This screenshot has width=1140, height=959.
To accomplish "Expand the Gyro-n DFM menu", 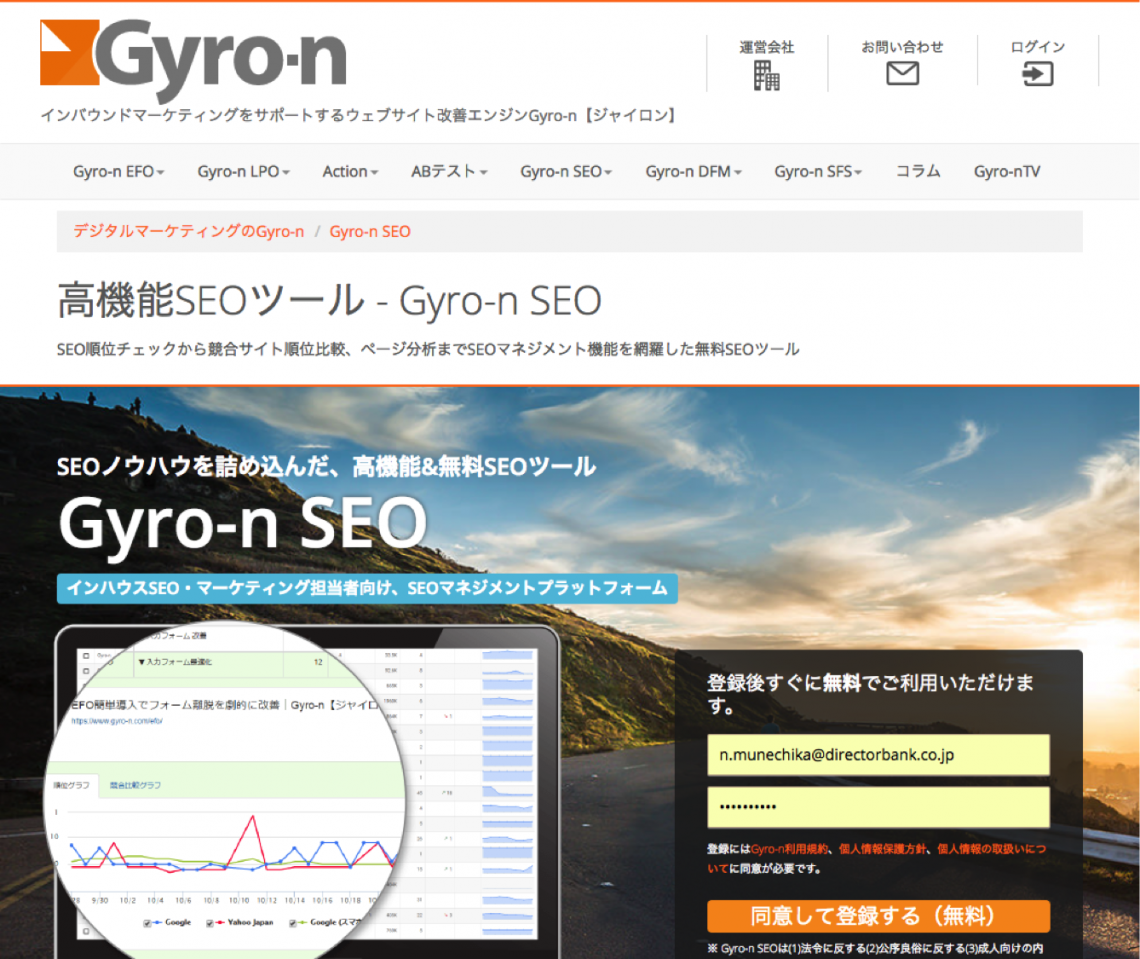I will [x=694, y=172].
